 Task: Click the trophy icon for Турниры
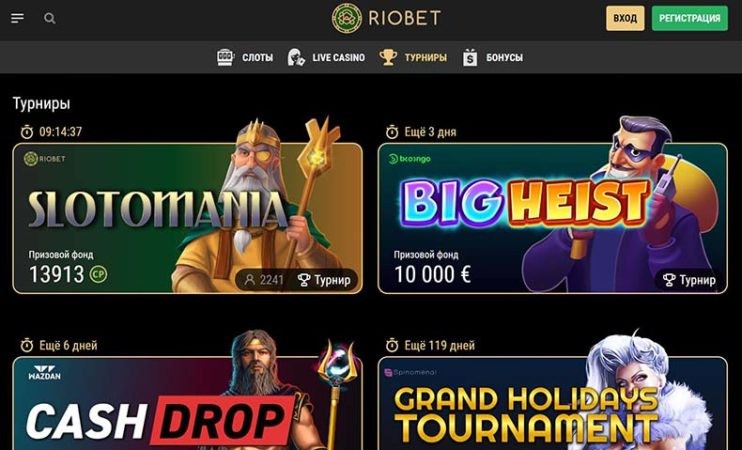pyautogui.click(x=388, y=57)
